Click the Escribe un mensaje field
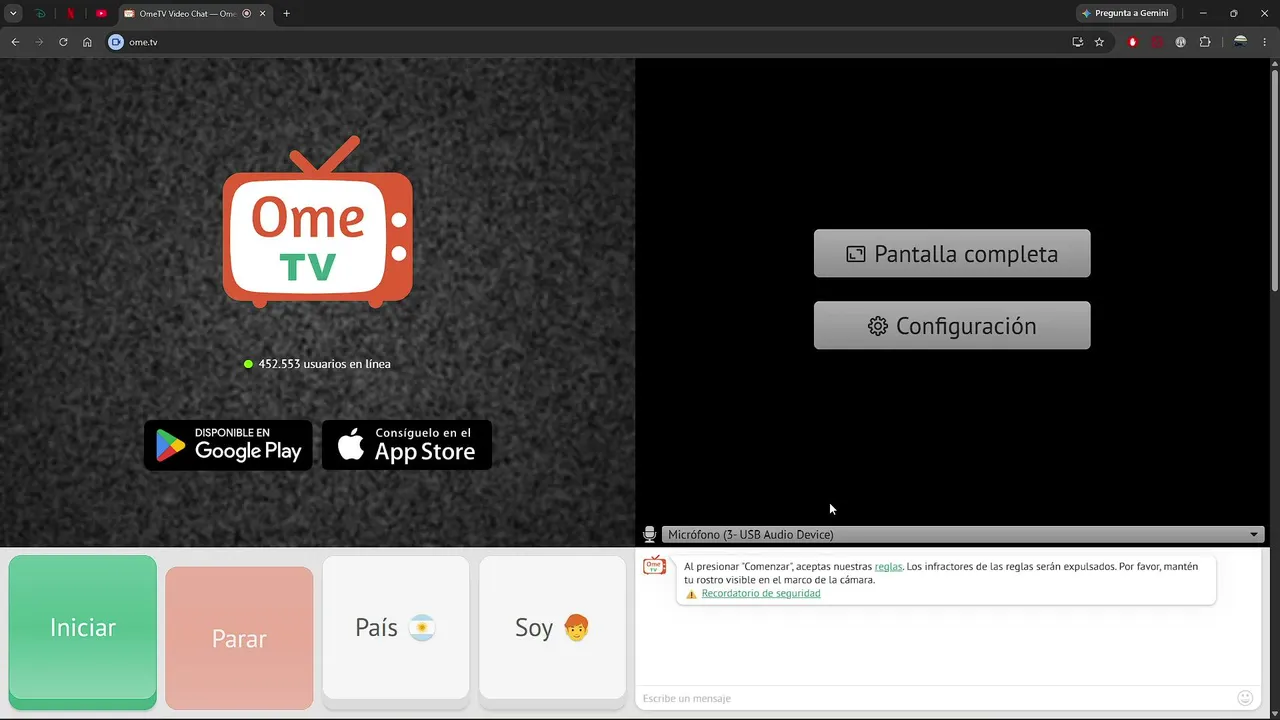This screenshot has width=1280, height=720. coord(936,698)
